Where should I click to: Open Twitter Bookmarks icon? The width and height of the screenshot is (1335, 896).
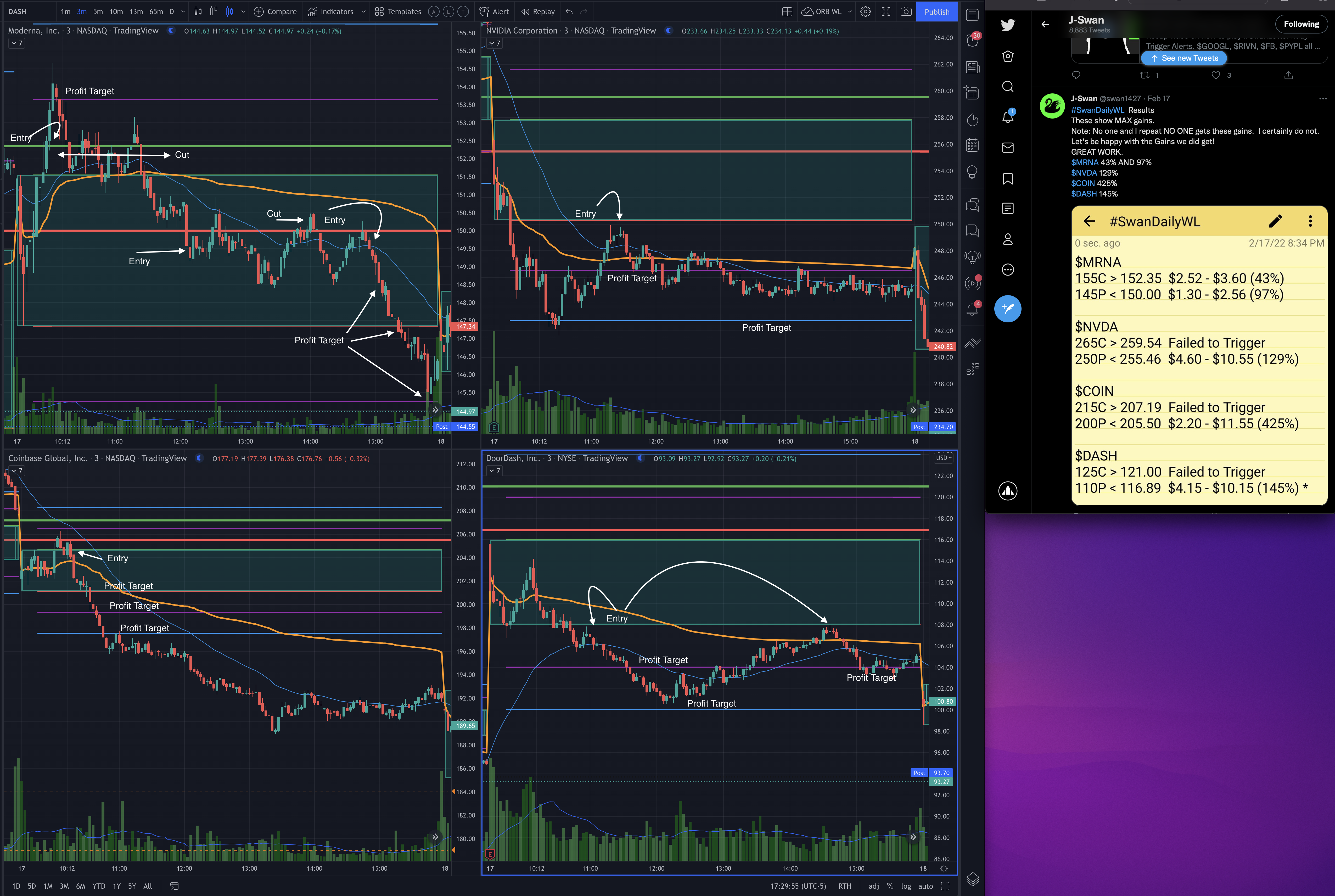coord(1008,179)
